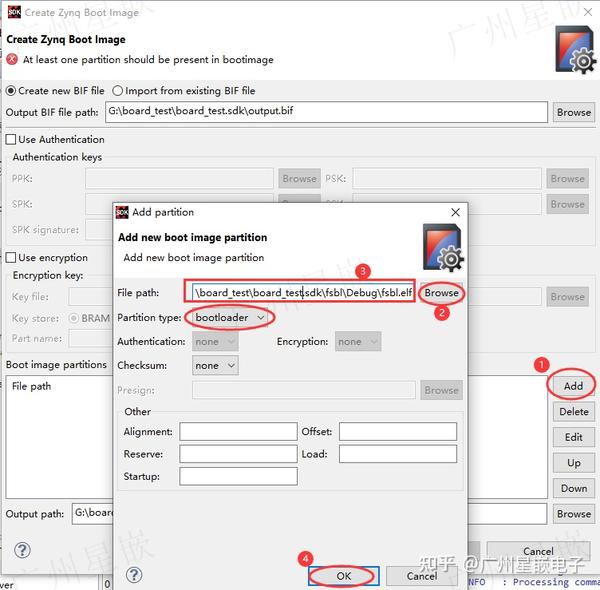Click the Delete partition button

tap(574, 412)
